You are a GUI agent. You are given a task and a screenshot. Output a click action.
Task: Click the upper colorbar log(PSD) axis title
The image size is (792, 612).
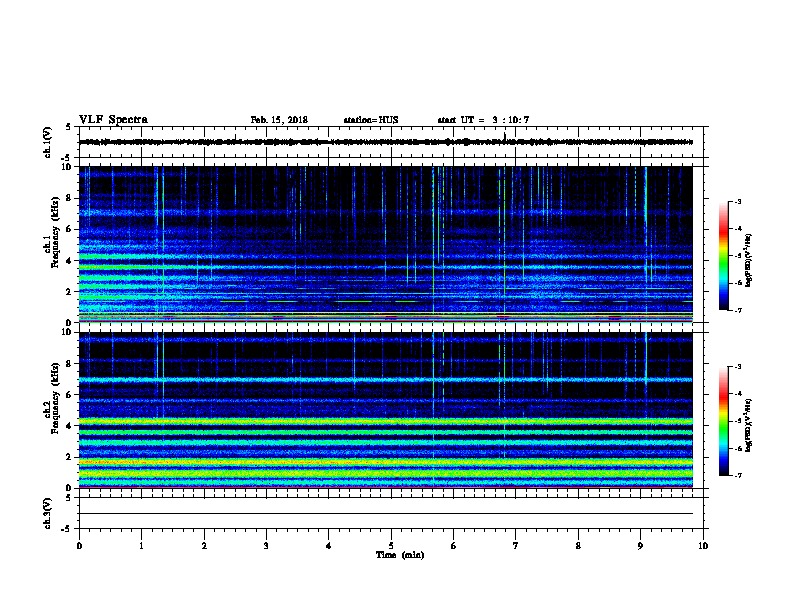tap(748, 260)
